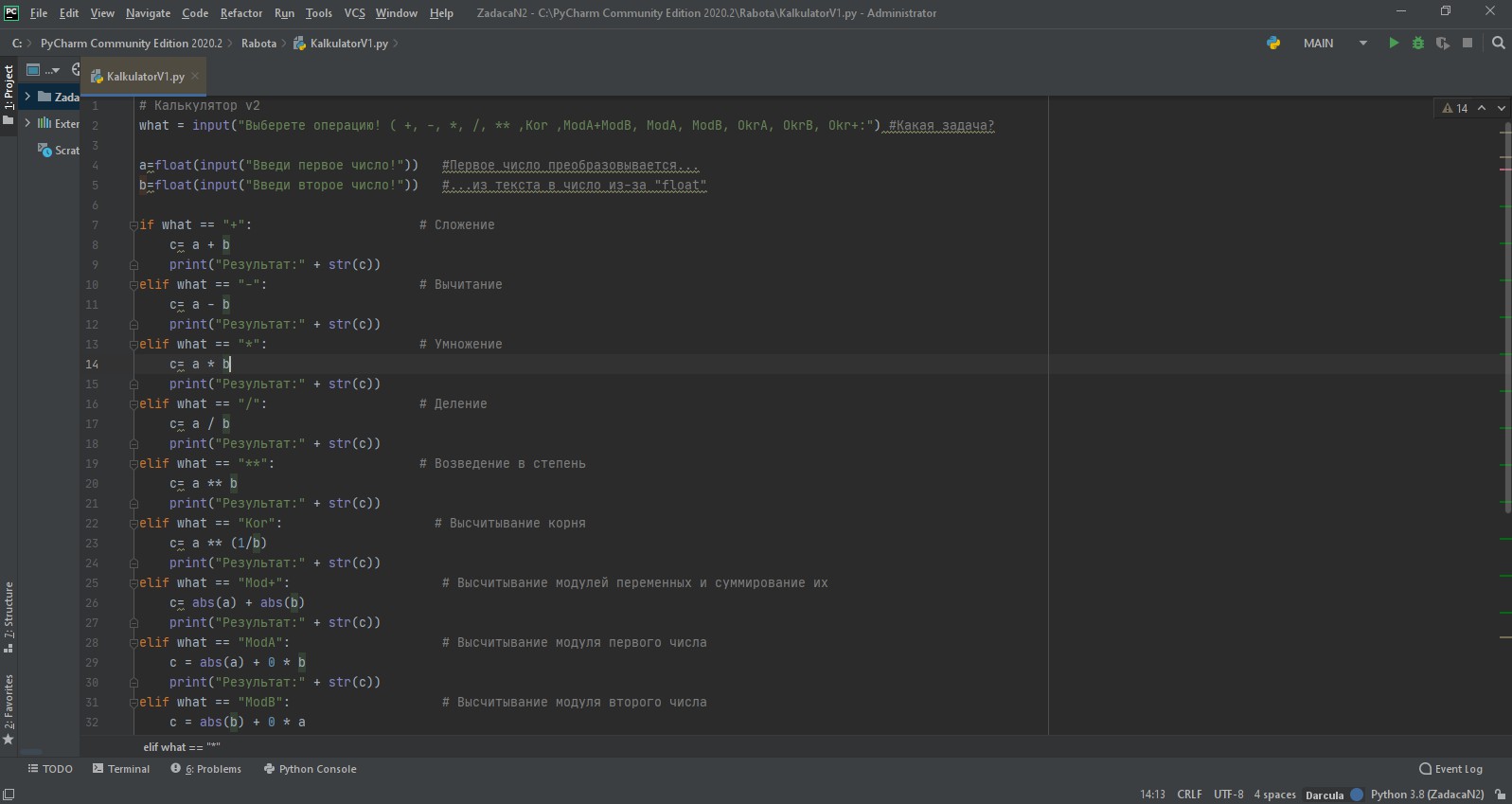Open the Python Console tool window
1512x804 pixels.
(x=310, y=769)
